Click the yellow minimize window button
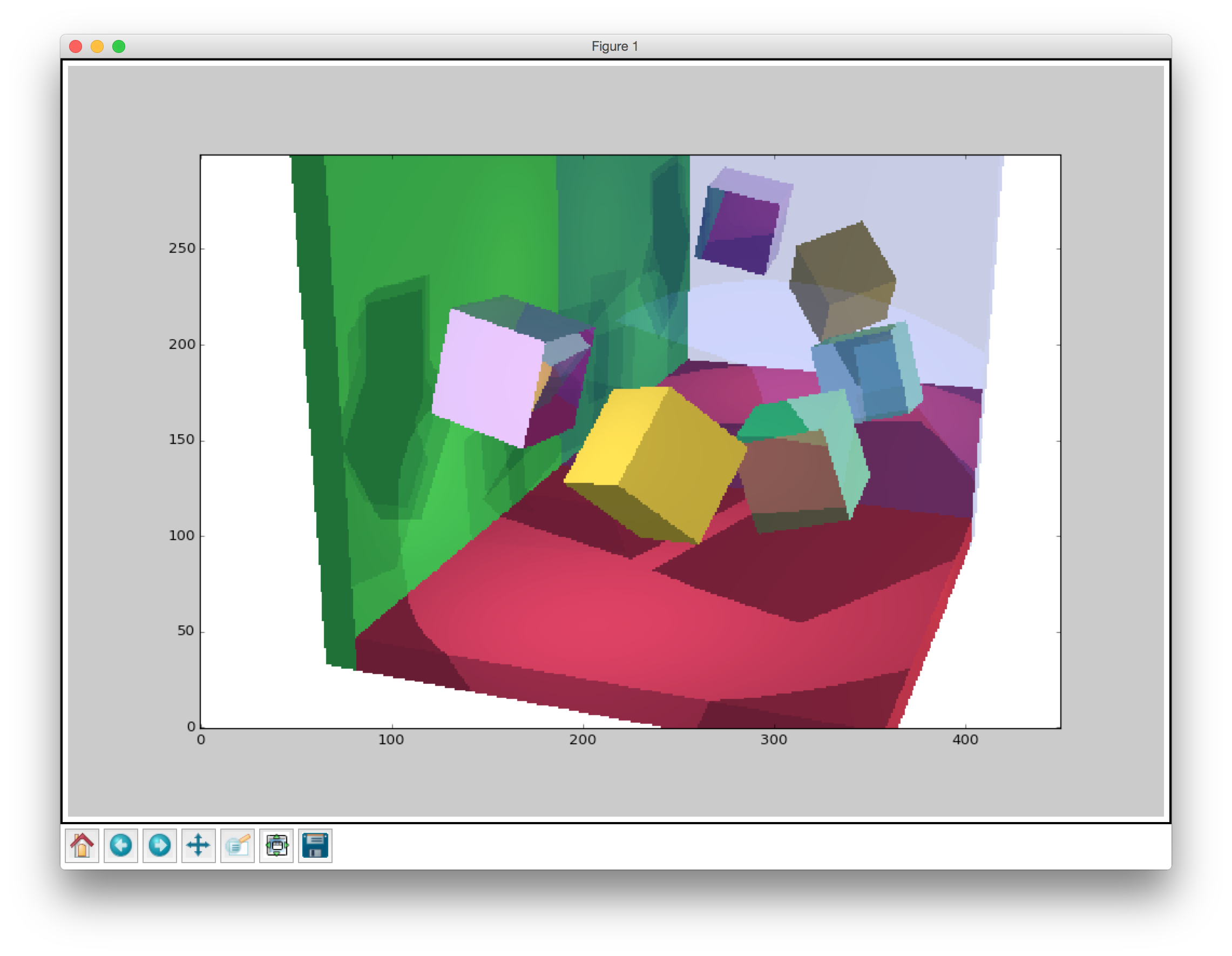Screen dimensions: 1232x956 click(x=97, y=46)
